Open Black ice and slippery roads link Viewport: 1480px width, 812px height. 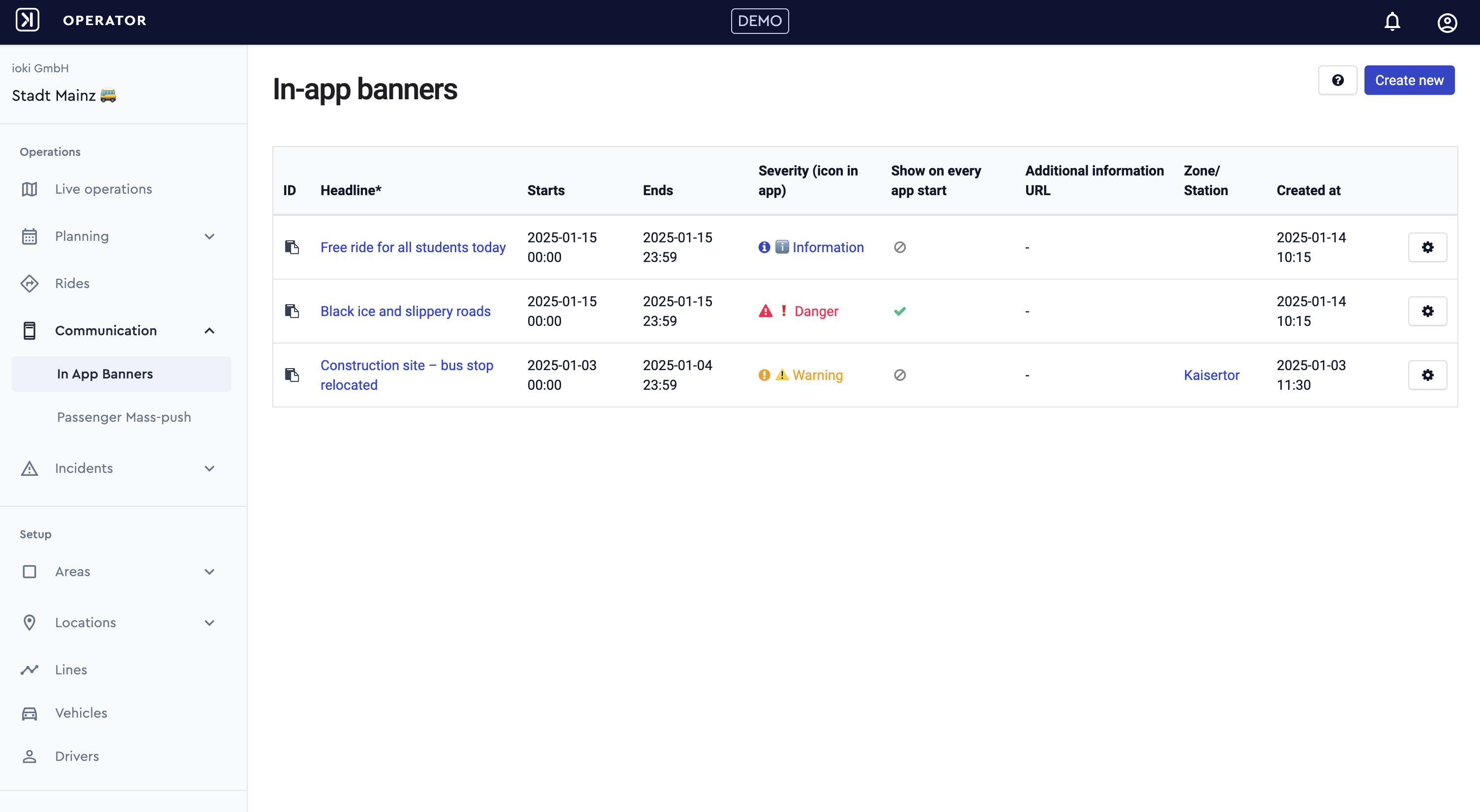pyautogui.click(x=405, y=311)
